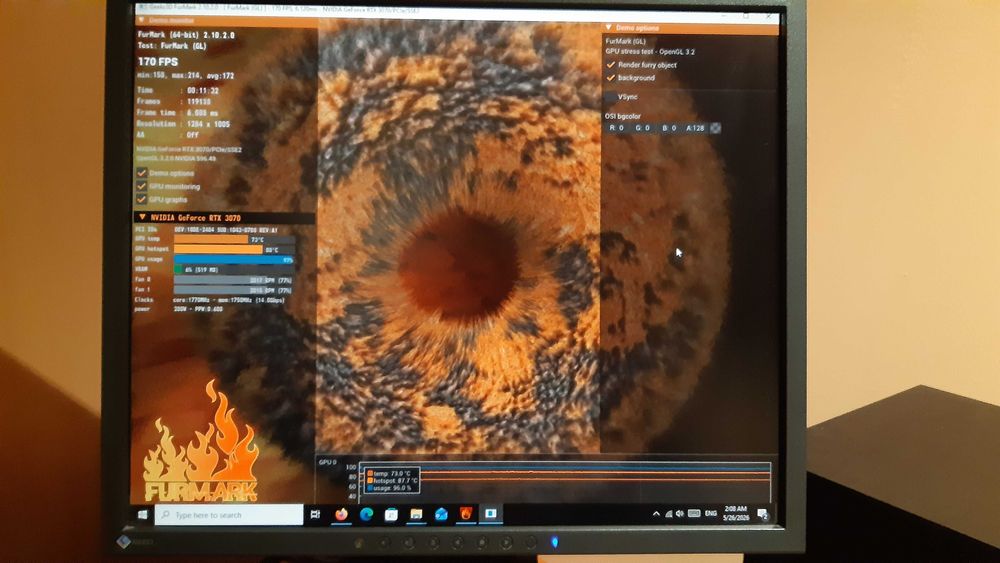Click the power 200W readout line

[179, 309]
